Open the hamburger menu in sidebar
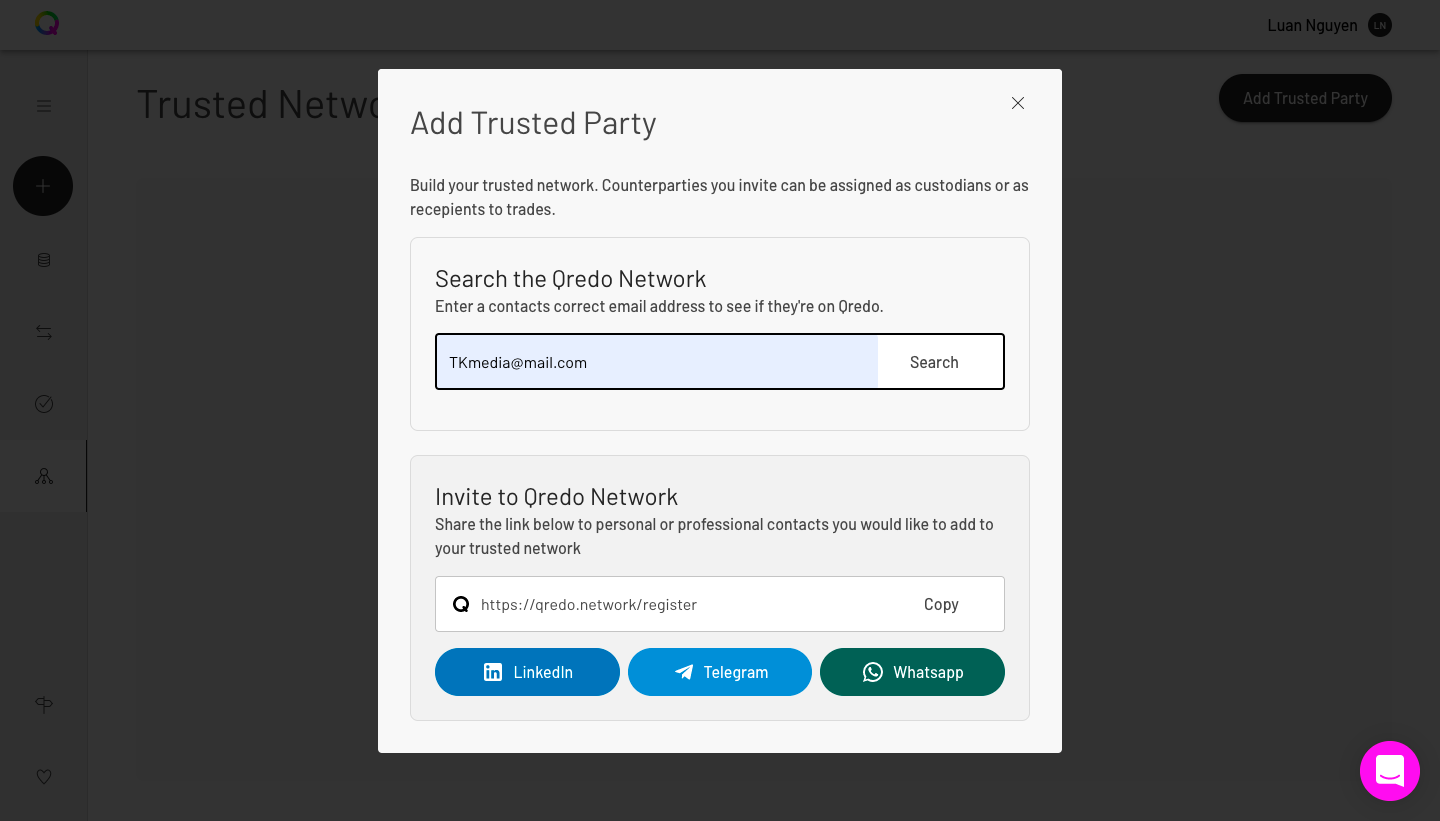The image size is (1440, 821). tap(44, 106)
